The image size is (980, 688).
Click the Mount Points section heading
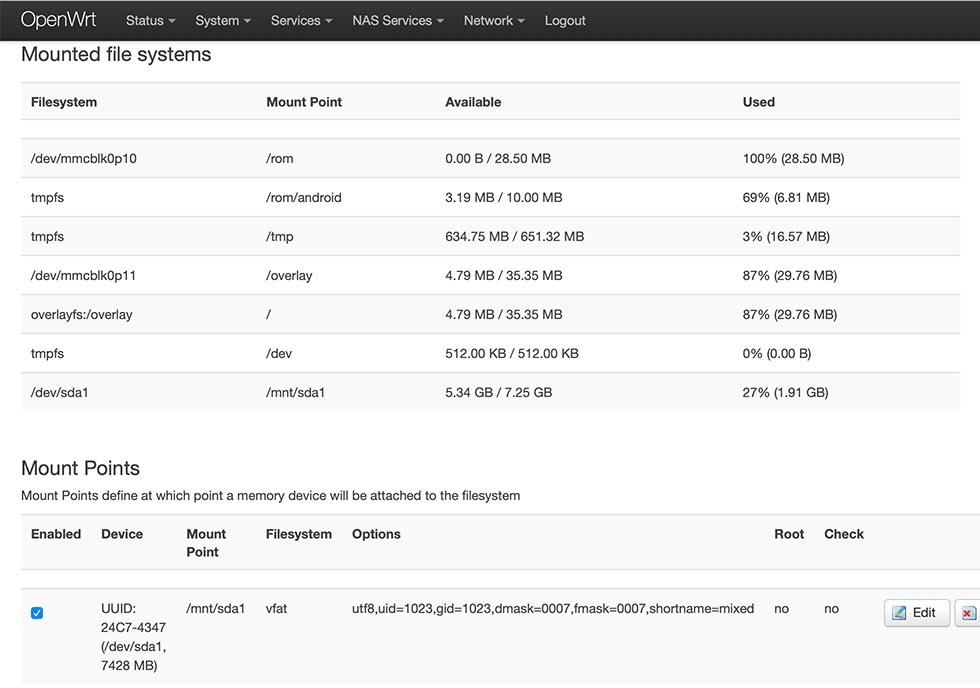click(80, 468)
